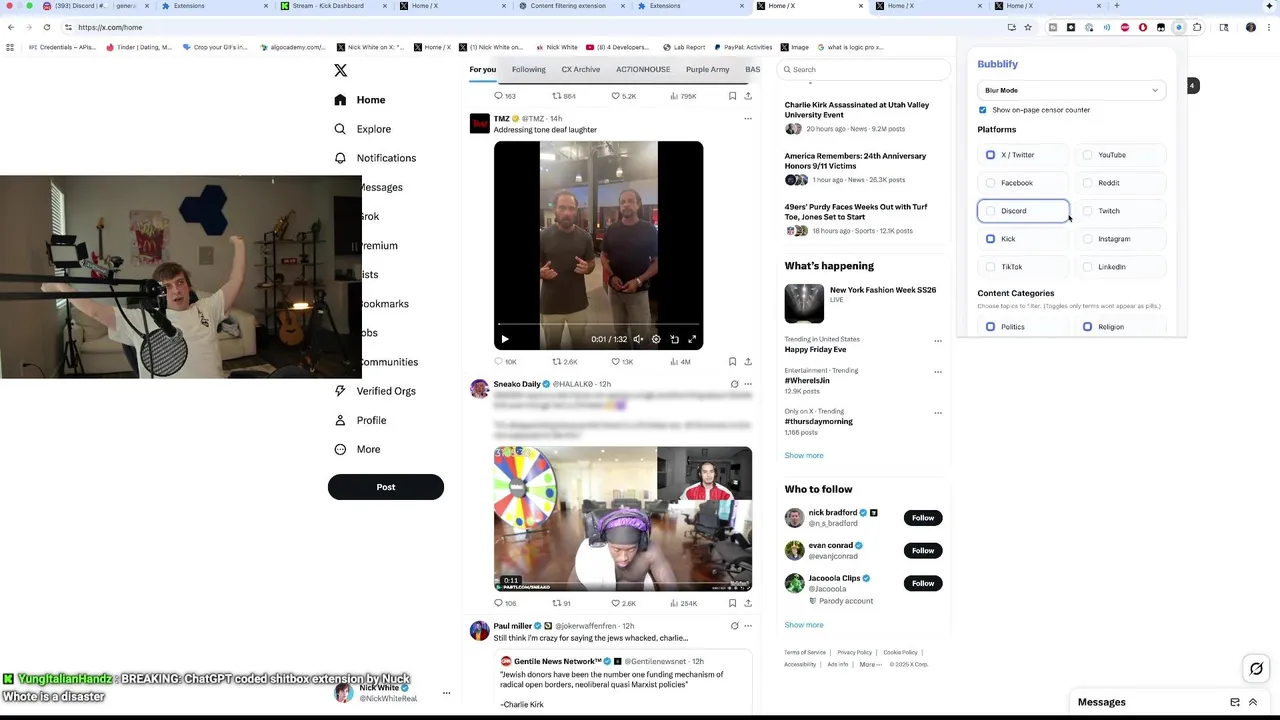
Task: Open Explore from the left sidebar
Action: [362, 129]
